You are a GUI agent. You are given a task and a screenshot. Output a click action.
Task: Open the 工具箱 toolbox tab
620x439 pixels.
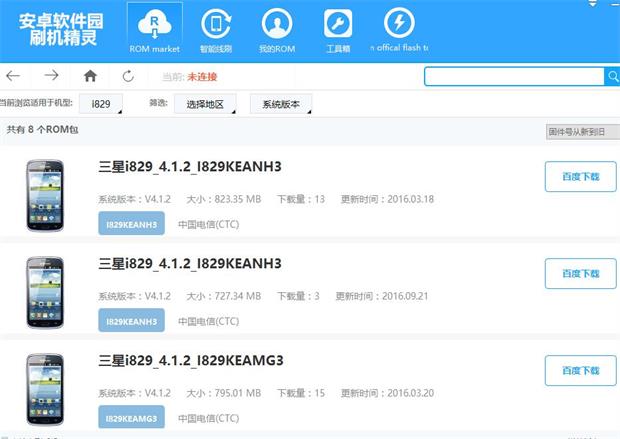click(338, 31)
